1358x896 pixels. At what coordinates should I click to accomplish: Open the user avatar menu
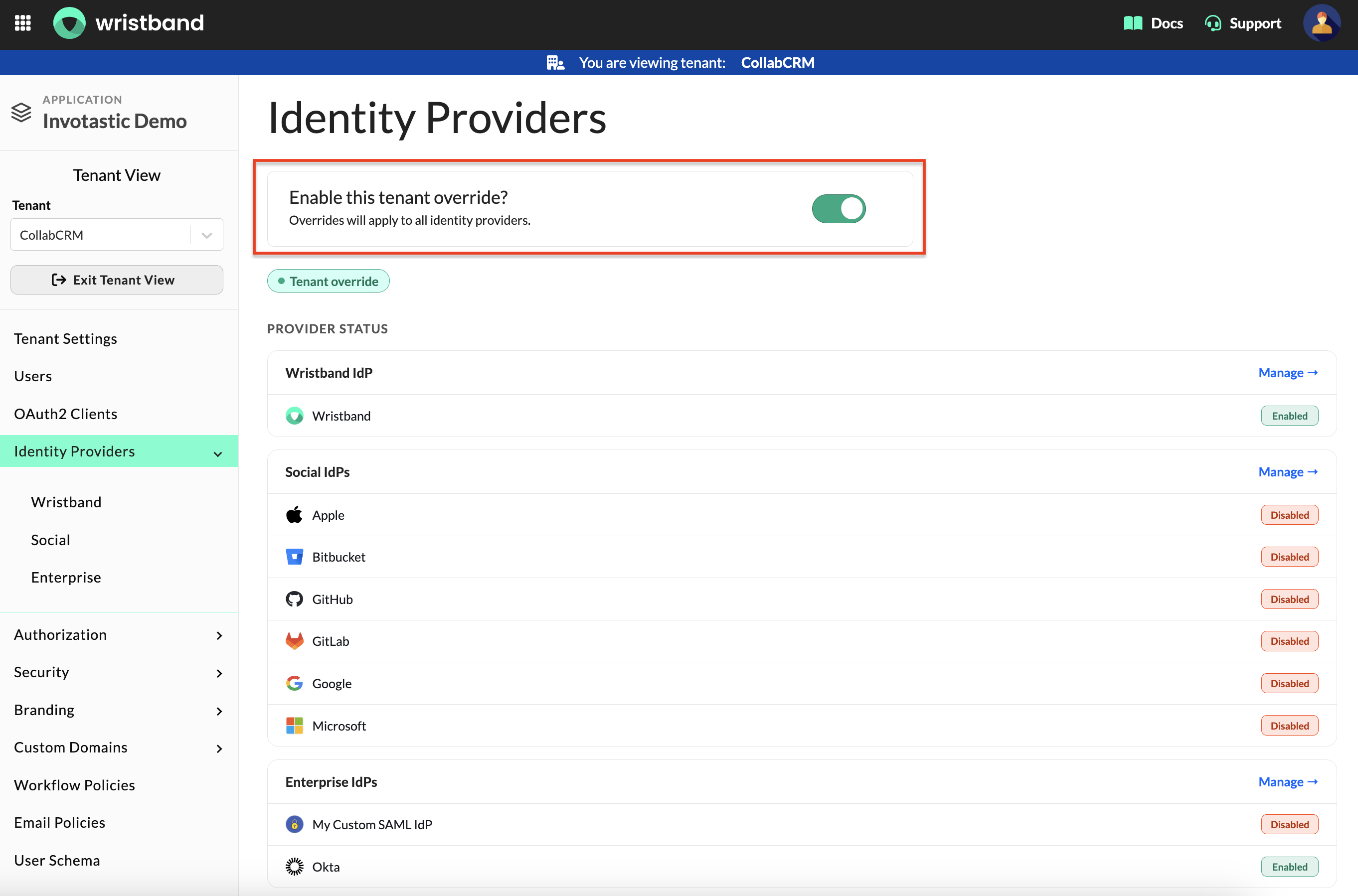(1322, 23)
